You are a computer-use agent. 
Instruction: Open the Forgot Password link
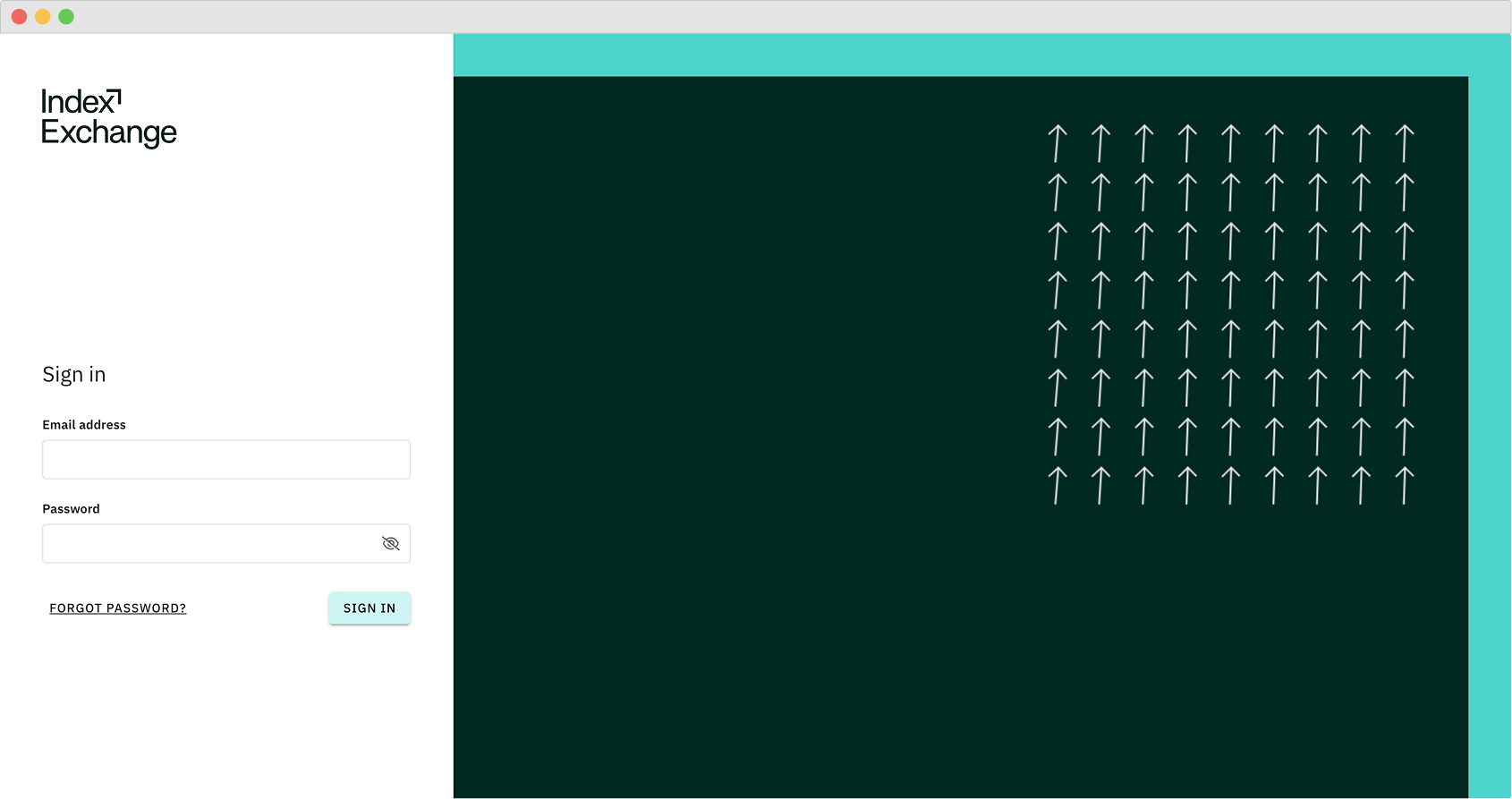tap(118, 608)
